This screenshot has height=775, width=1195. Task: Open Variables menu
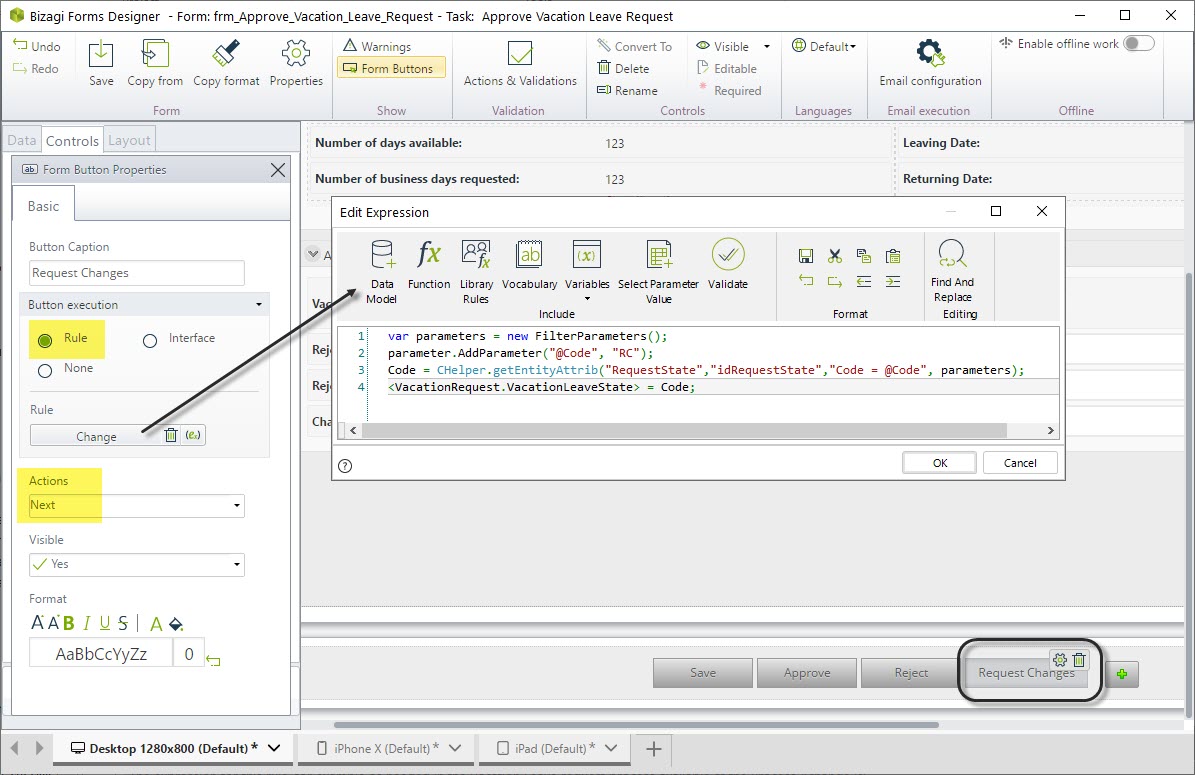pos(587,270)
